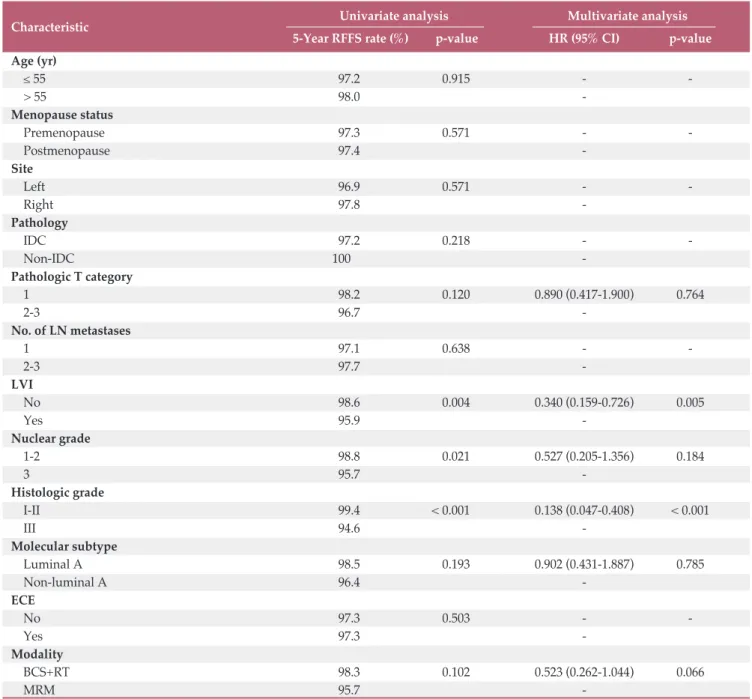The image size is (752, 699).
Task: Click the MRM modality label
Action: (x=39, y=690)
